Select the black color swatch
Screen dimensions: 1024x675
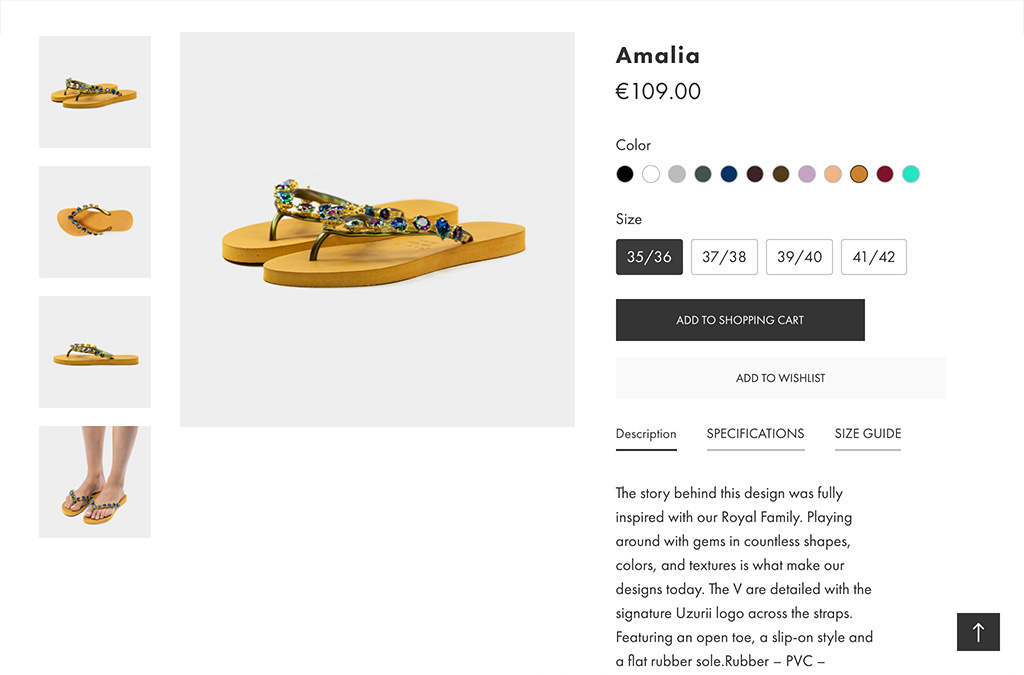pyautogui.click(x=625, y=174)
